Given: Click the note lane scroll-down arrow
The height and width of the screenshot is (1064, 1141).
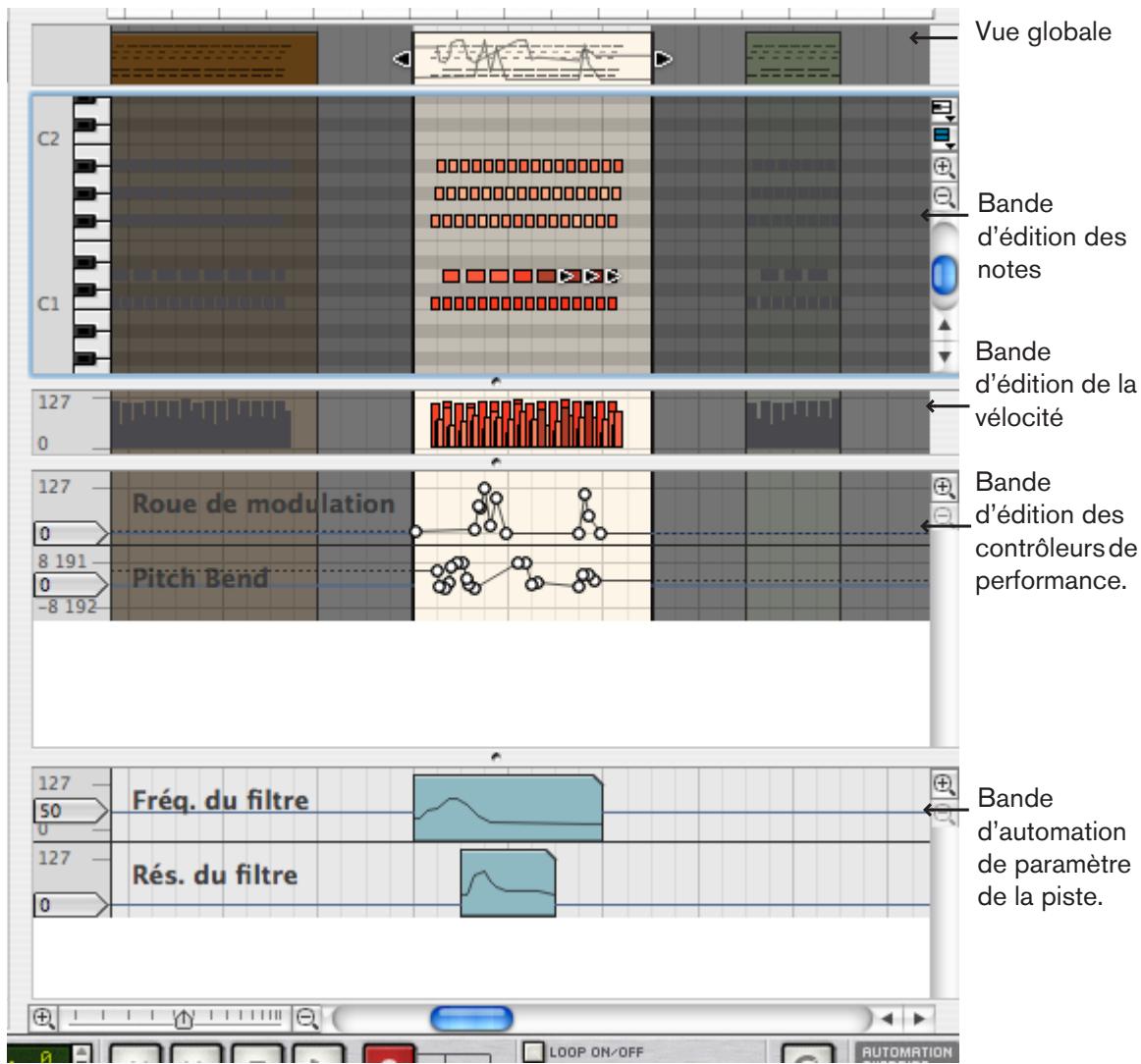Looking at the screenshot, I should pyautogui.click(x=945, y=356).
